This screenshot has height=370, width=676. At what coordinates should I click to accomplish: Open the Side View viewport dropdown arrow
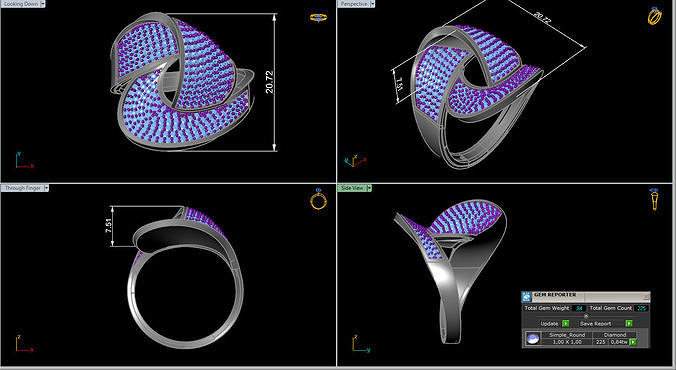point(369,188)
